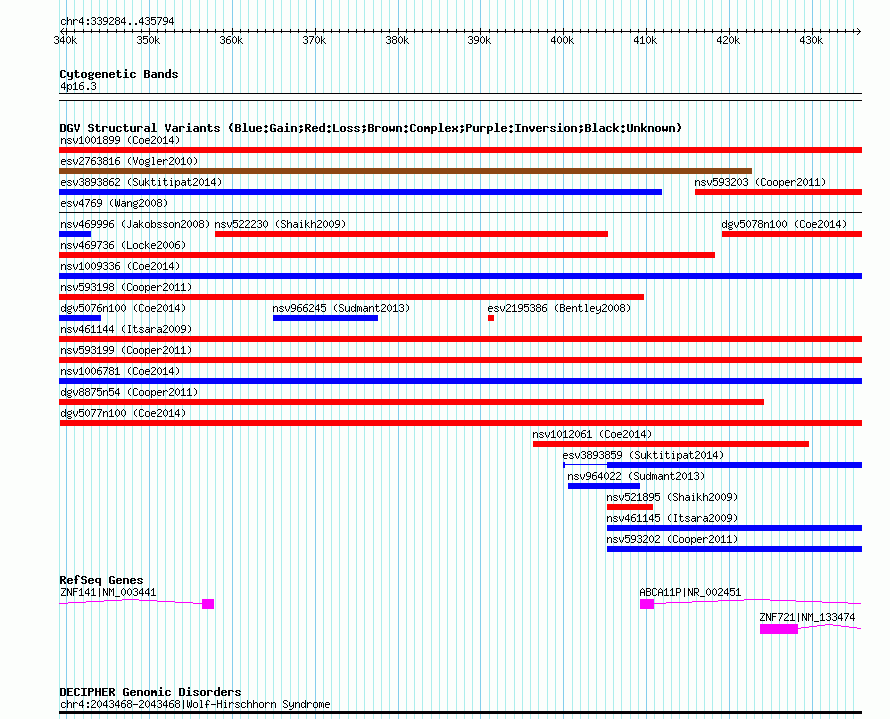Select the red nsv1012061 loss bar
Image resolution: width=890 pixels, height=719 pixels.
671,444
